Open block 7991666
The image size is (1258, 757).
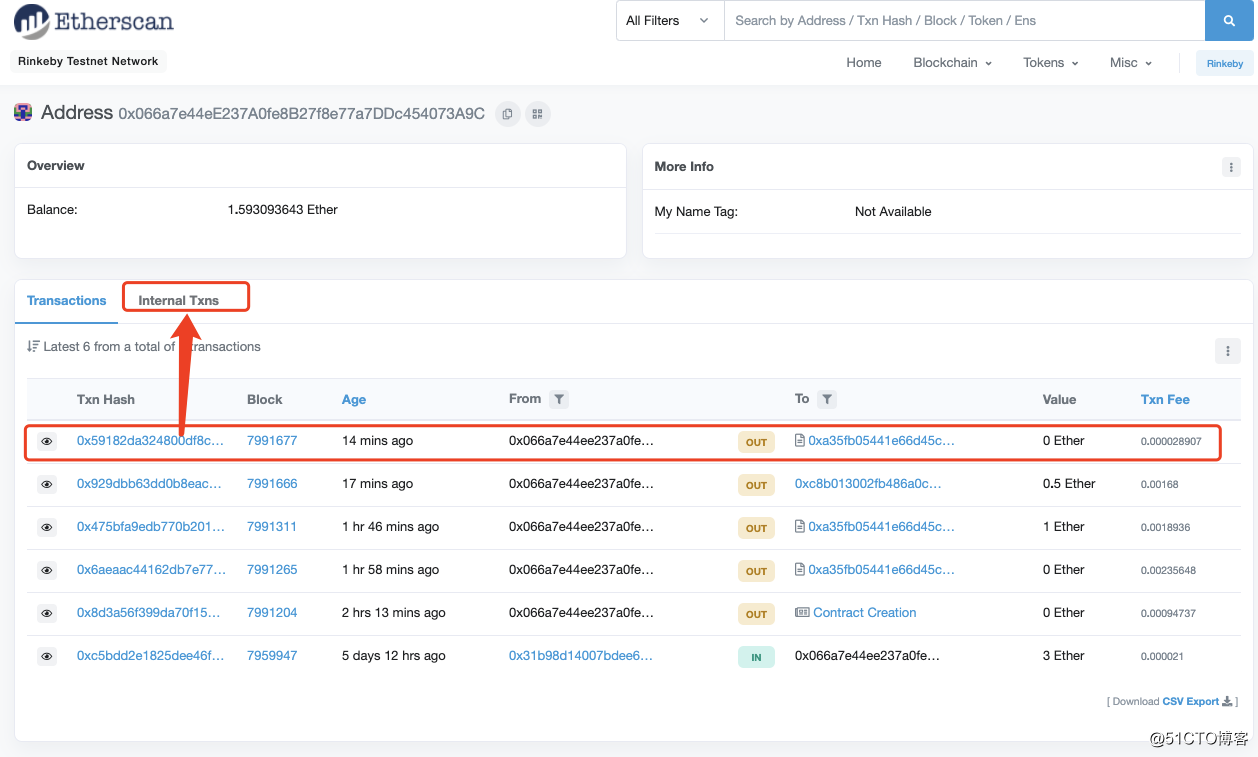tap(272, 483)
